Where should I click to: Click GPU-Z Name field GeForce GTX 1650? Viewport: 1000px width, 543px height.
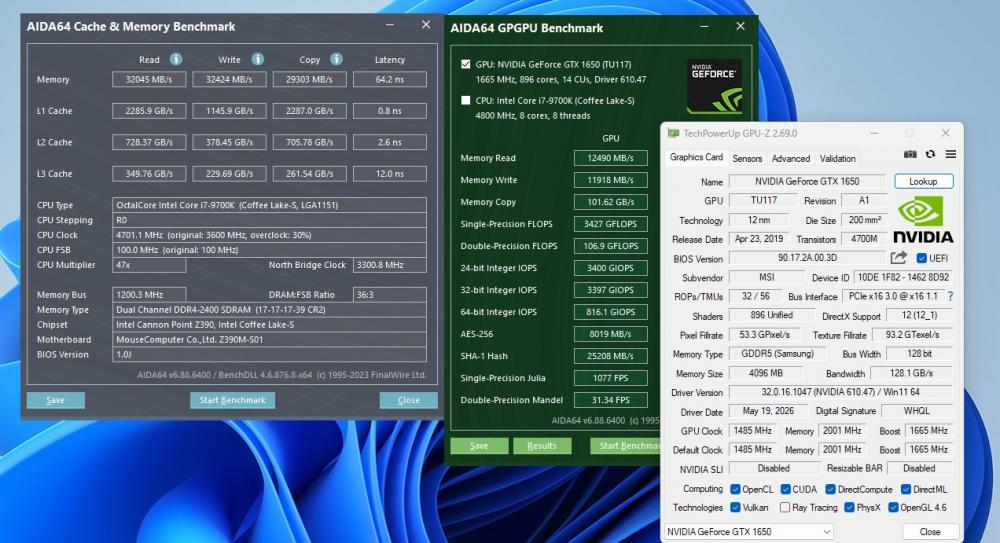(x=807, y=181)
